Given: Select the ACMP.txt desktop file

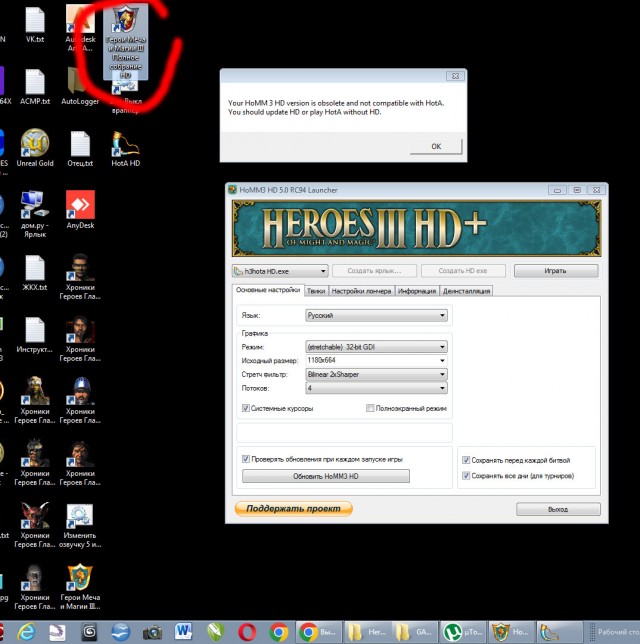Looking at the screenshot, I should click(35, 87).
